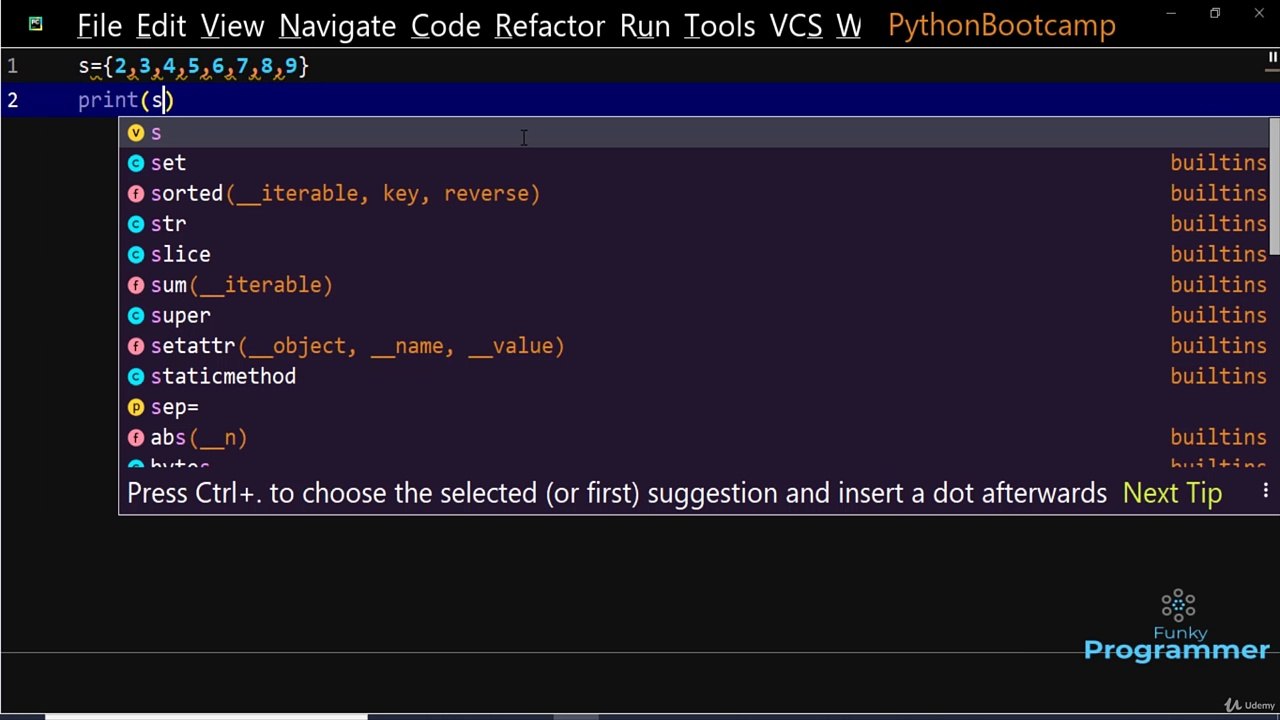Click function icon beside 'setattr'
The image size is (1280, 720).
pos(136,346)
